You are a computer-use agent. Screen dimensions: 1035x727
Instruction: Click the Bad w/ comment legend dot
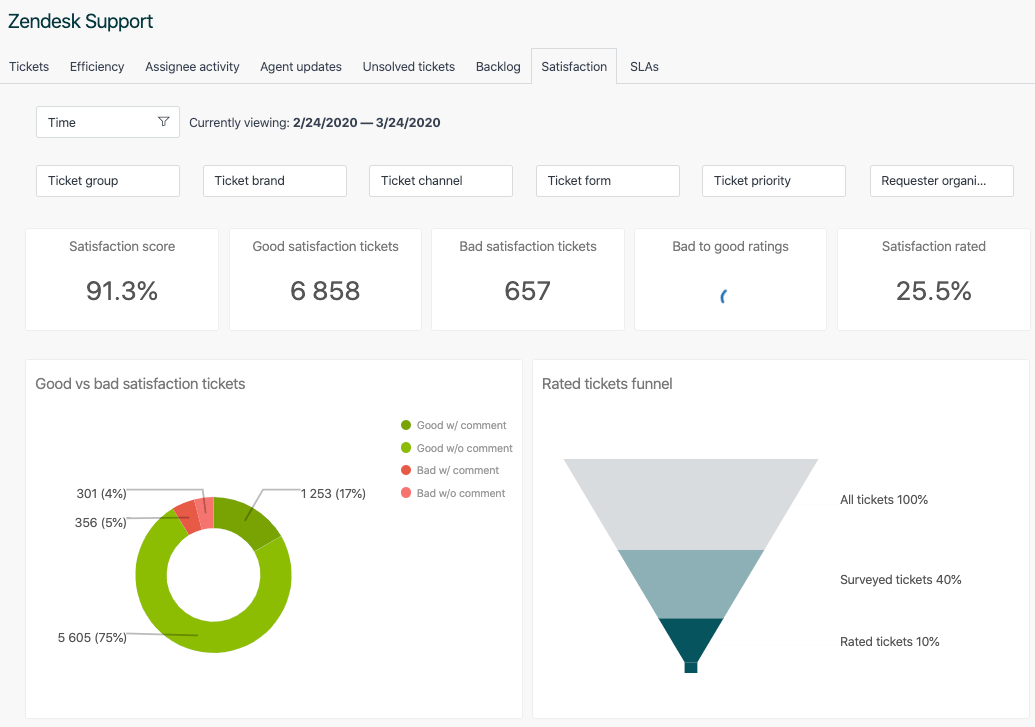404,470
